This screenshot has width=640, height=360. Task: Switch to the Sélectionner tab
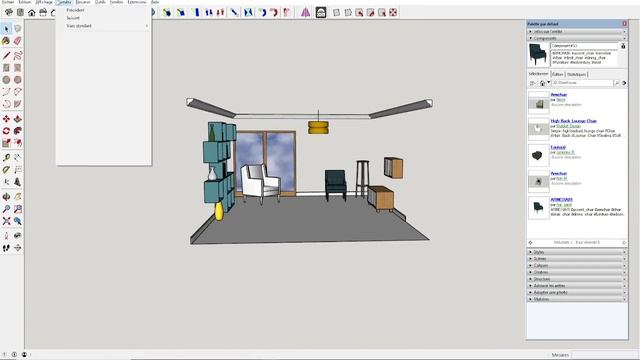[538, 74]
